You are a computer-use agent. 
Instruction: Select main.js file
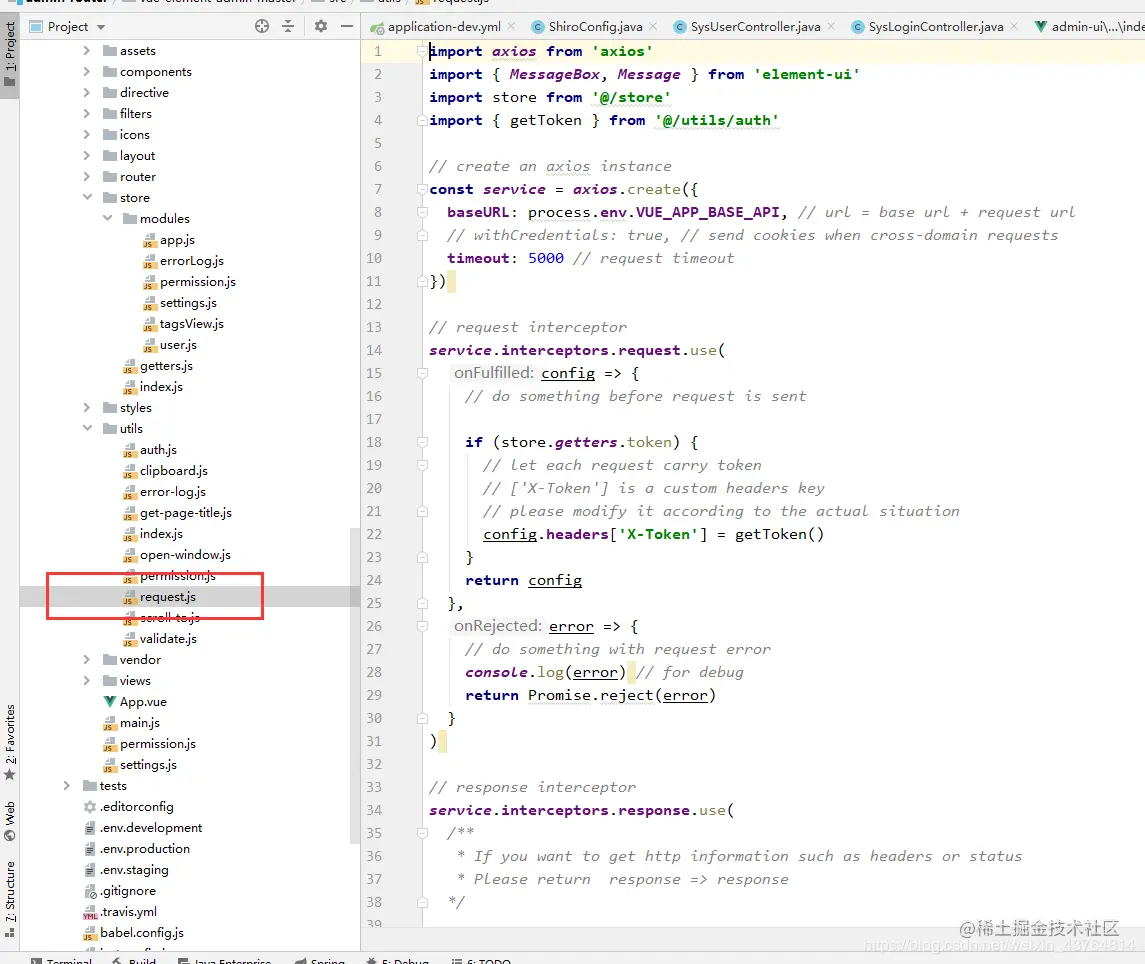coord(139,723)
